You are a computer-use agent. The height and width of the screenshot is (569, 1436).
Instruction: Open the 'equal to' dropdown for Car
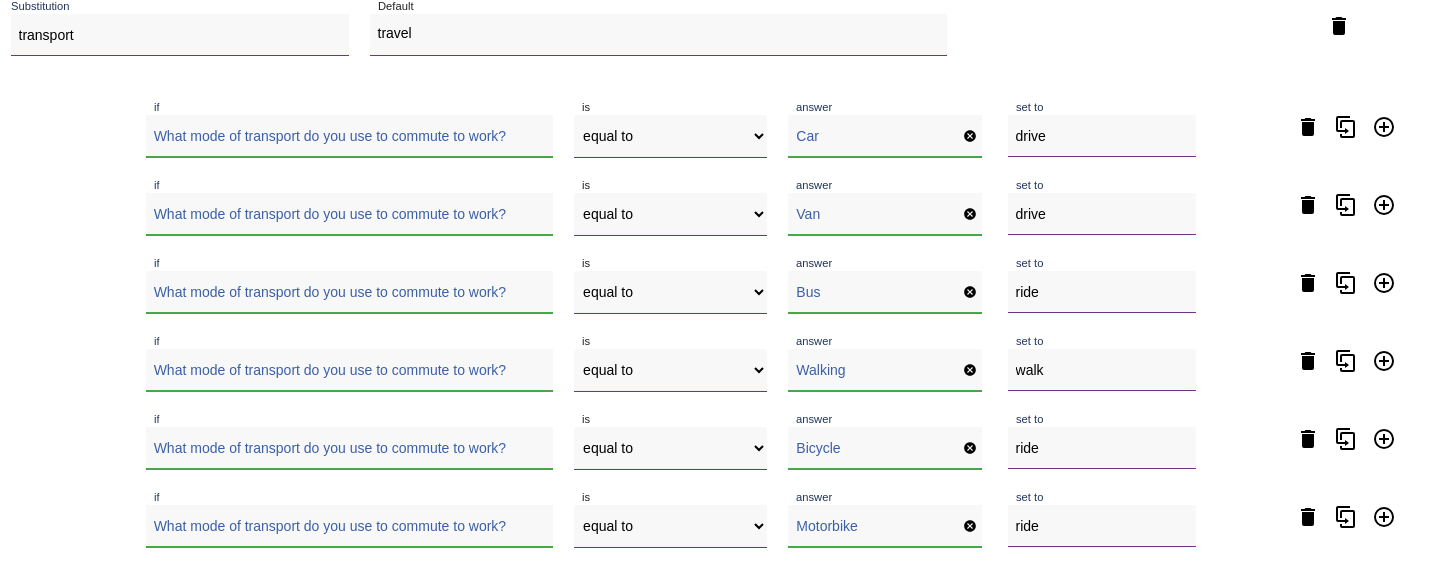point(670,136)
